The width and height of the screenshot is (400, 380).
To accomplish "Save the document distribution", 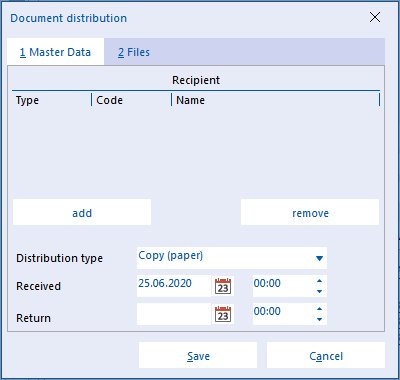I will (x=198, y=355).
